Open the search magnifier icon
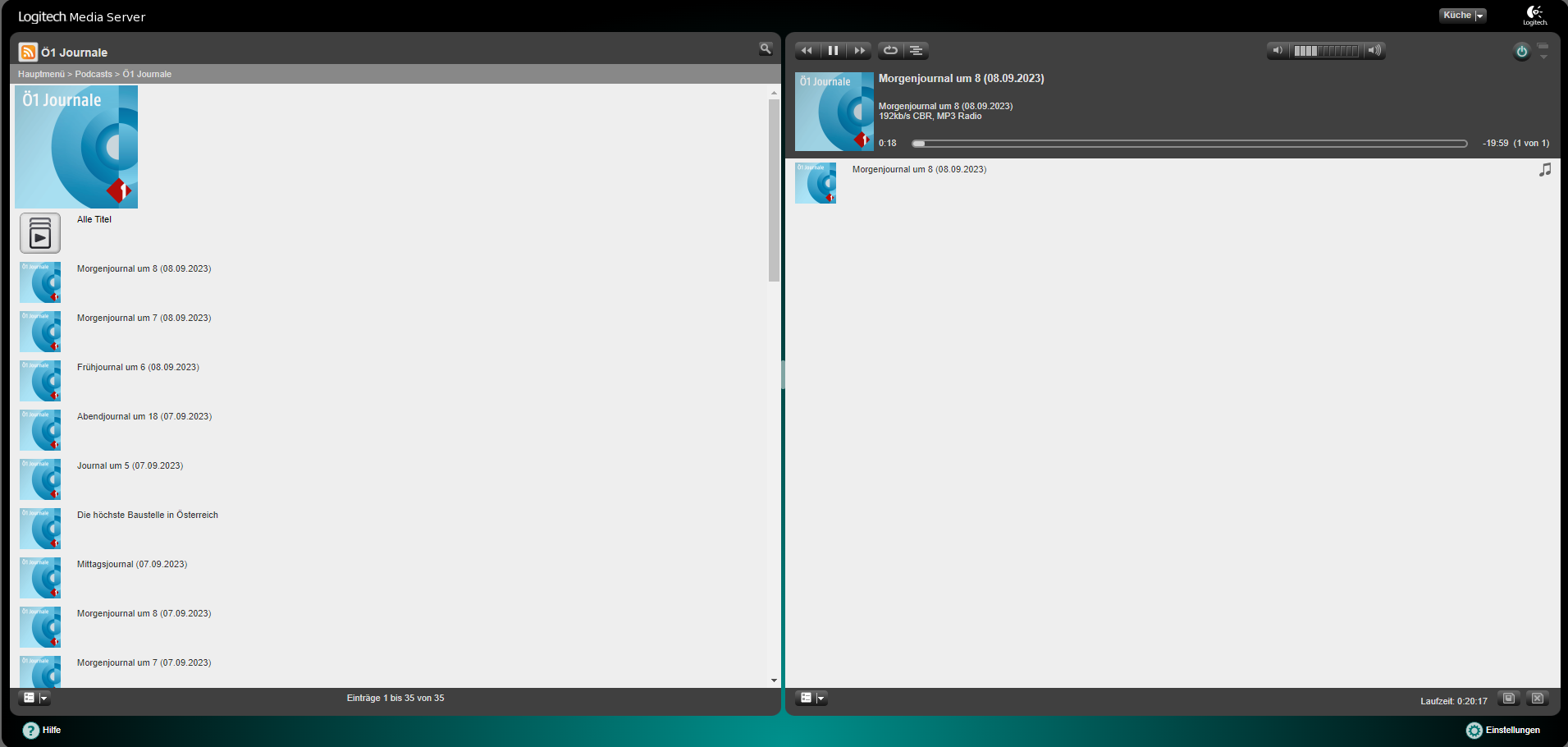Screen dimensions: 1568x747 pyautogui.click(x=766, y=49)
